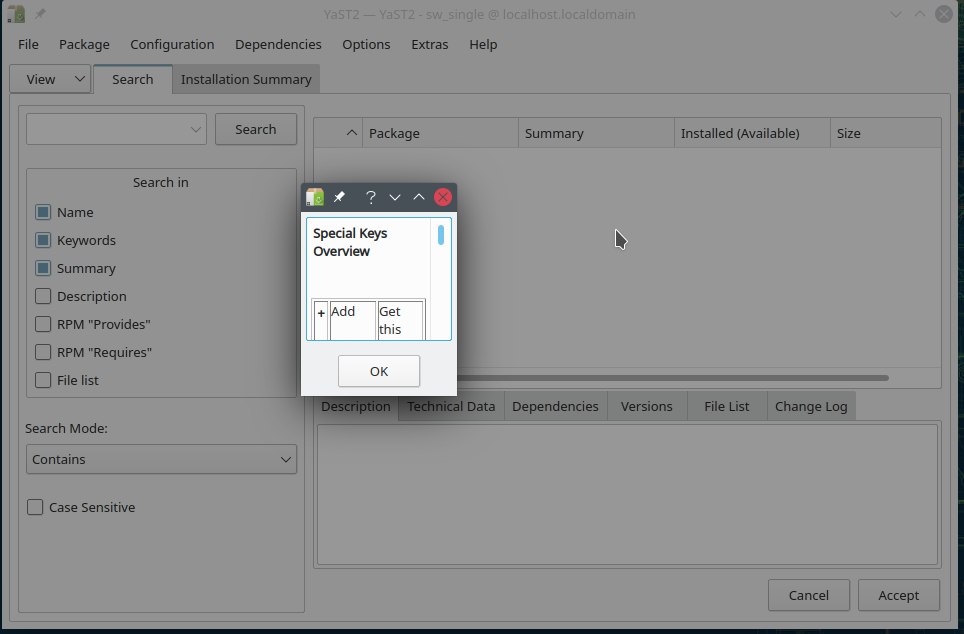Click the "Get this" table cell
The height and width of the screenshot is (634, 964).
tap(400, 320)
